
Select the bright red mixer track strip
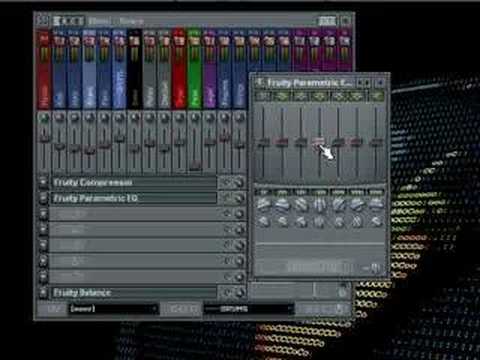179,69
